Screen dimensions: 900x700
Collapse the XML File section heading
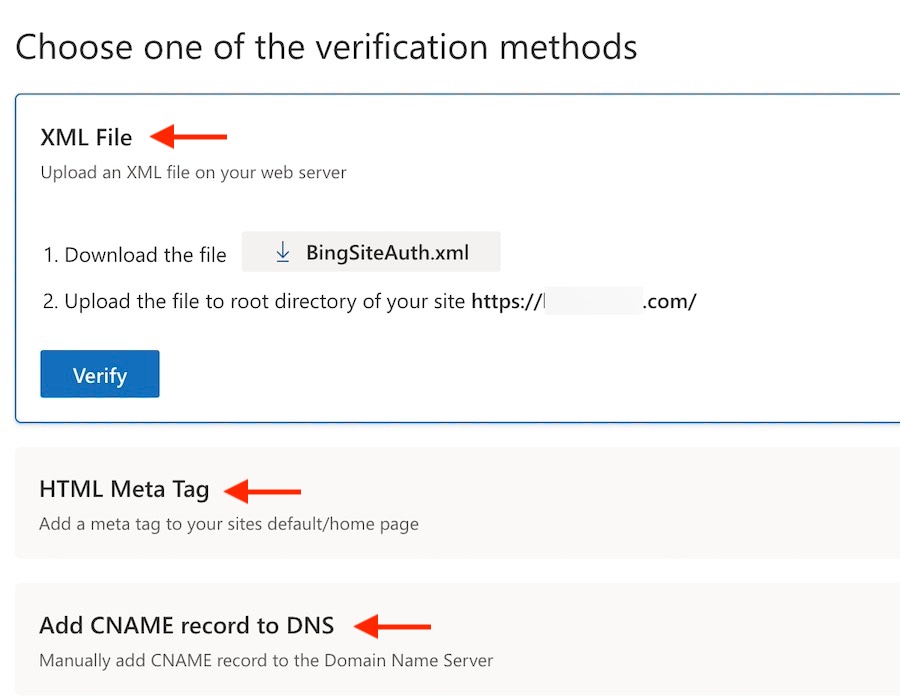click(x=86, y=137)
